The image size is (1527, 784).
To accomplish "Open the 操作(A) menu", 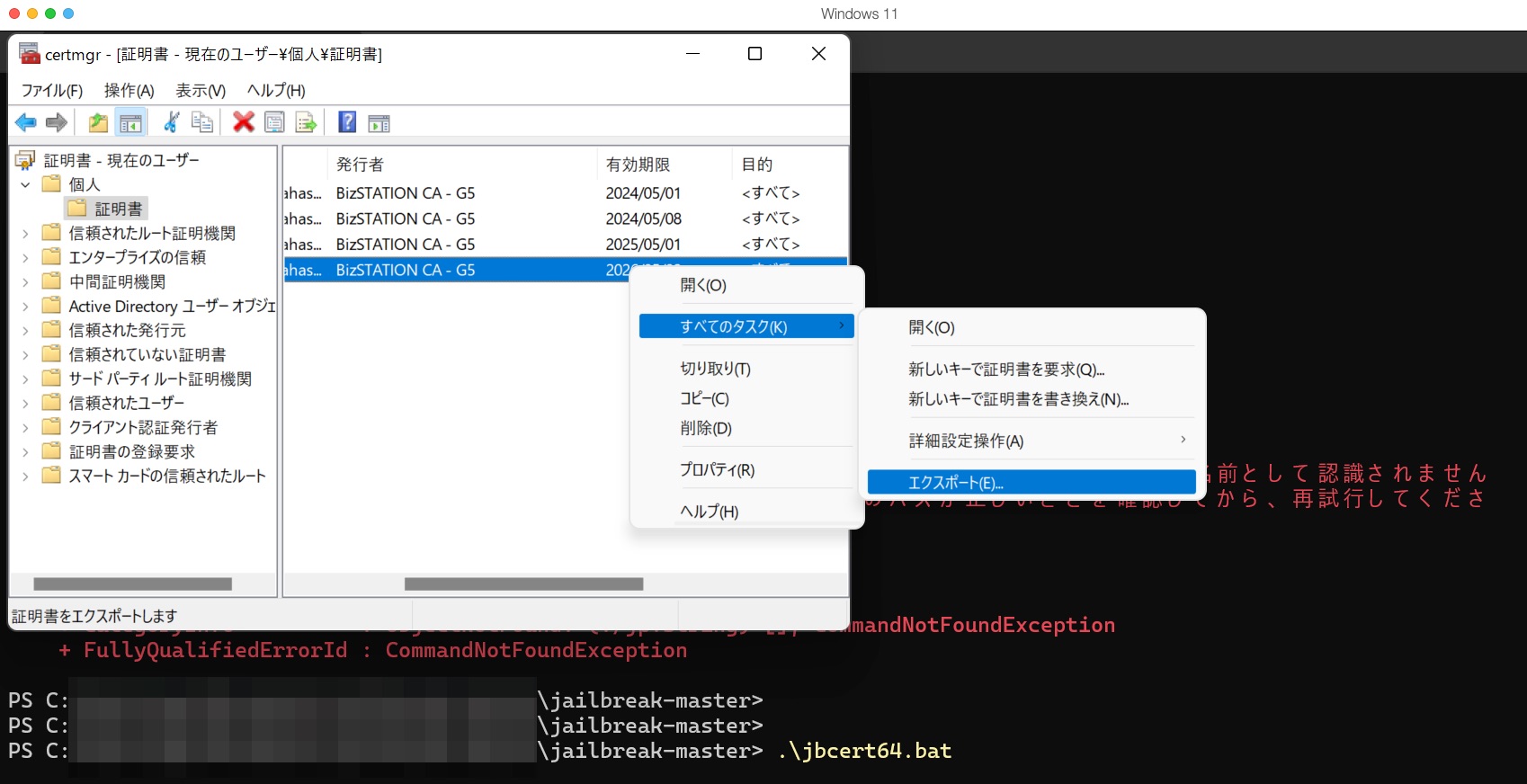I will 129,90.
